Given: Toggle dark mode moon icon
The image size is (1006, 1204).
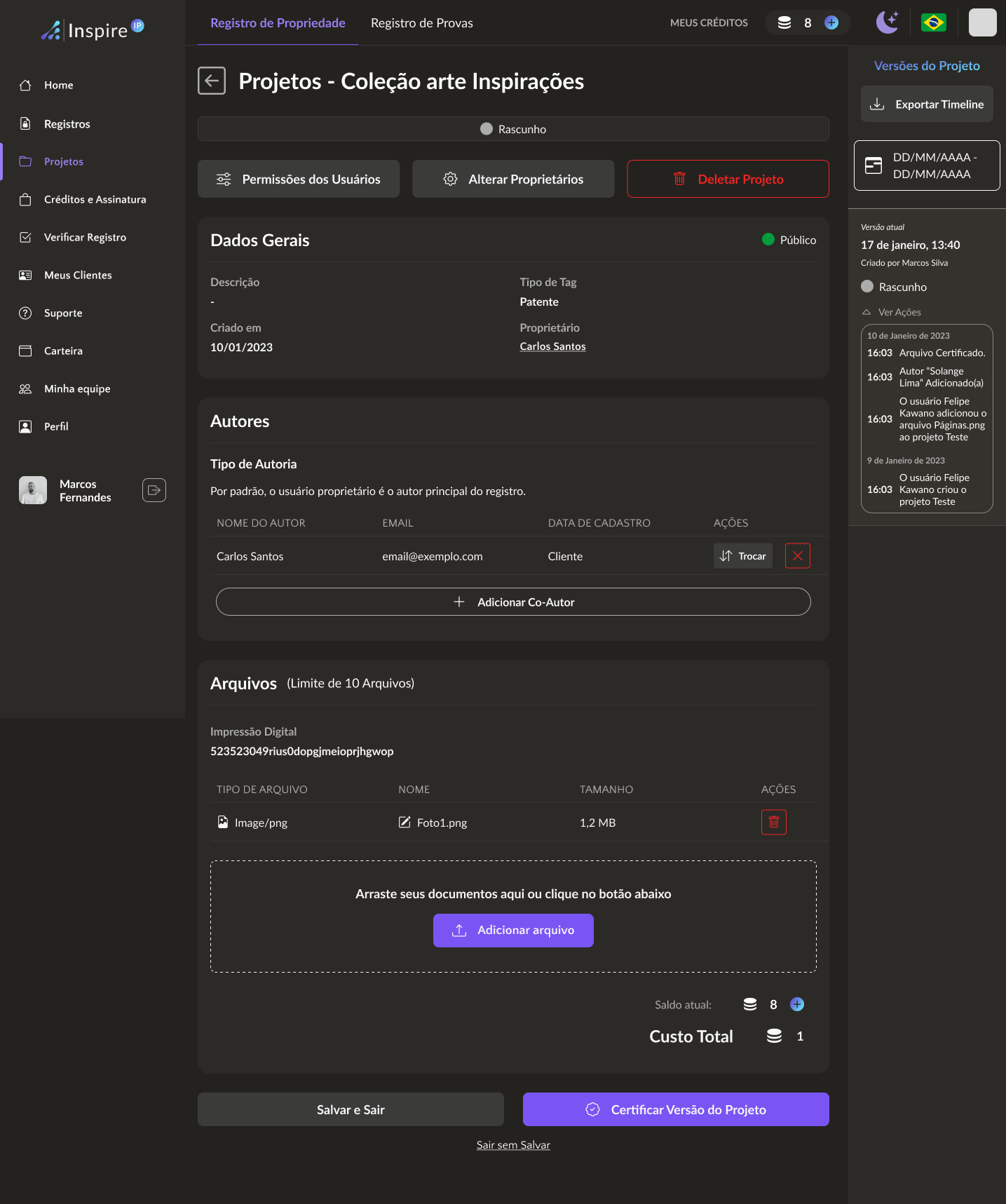Looking at the screenshot, I should 887,22.
